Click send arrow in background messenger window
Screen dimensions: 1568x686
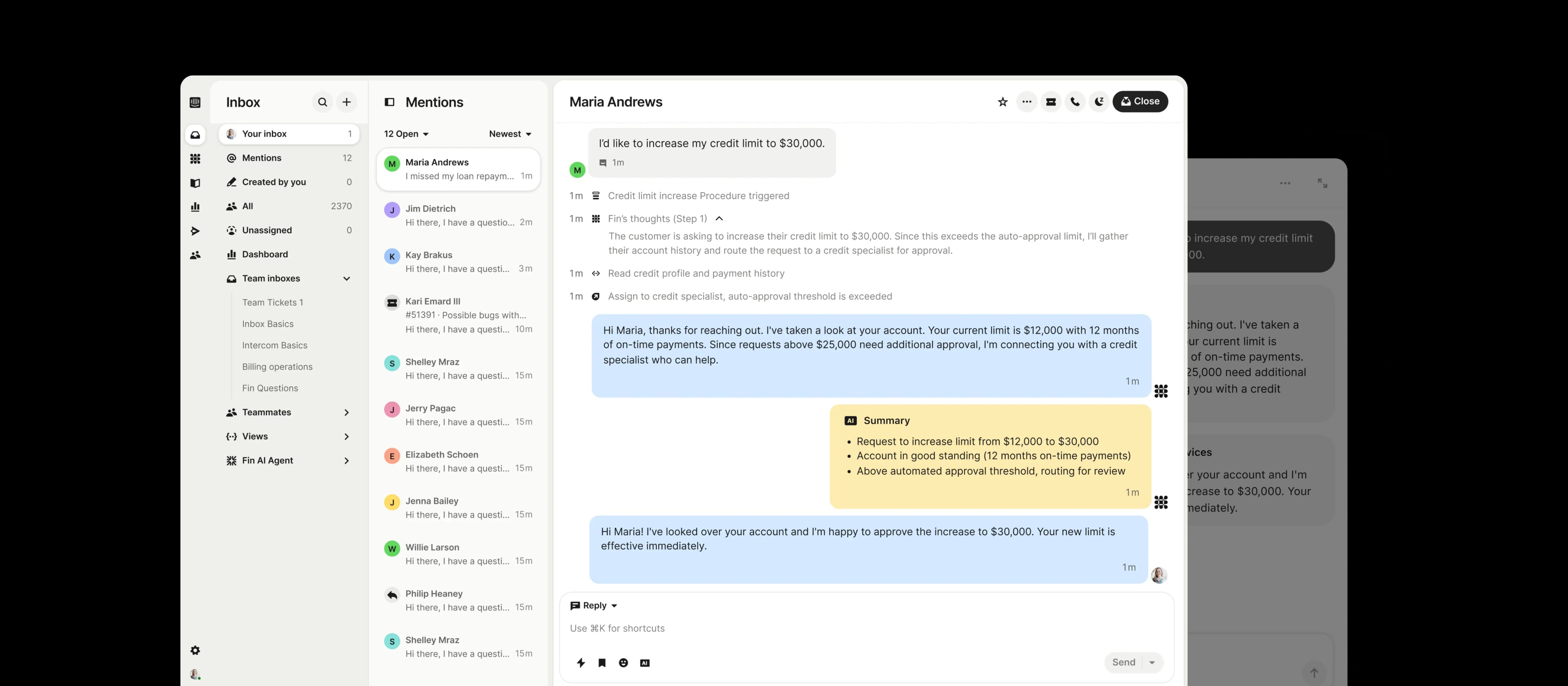click(x=1314, y=673)
